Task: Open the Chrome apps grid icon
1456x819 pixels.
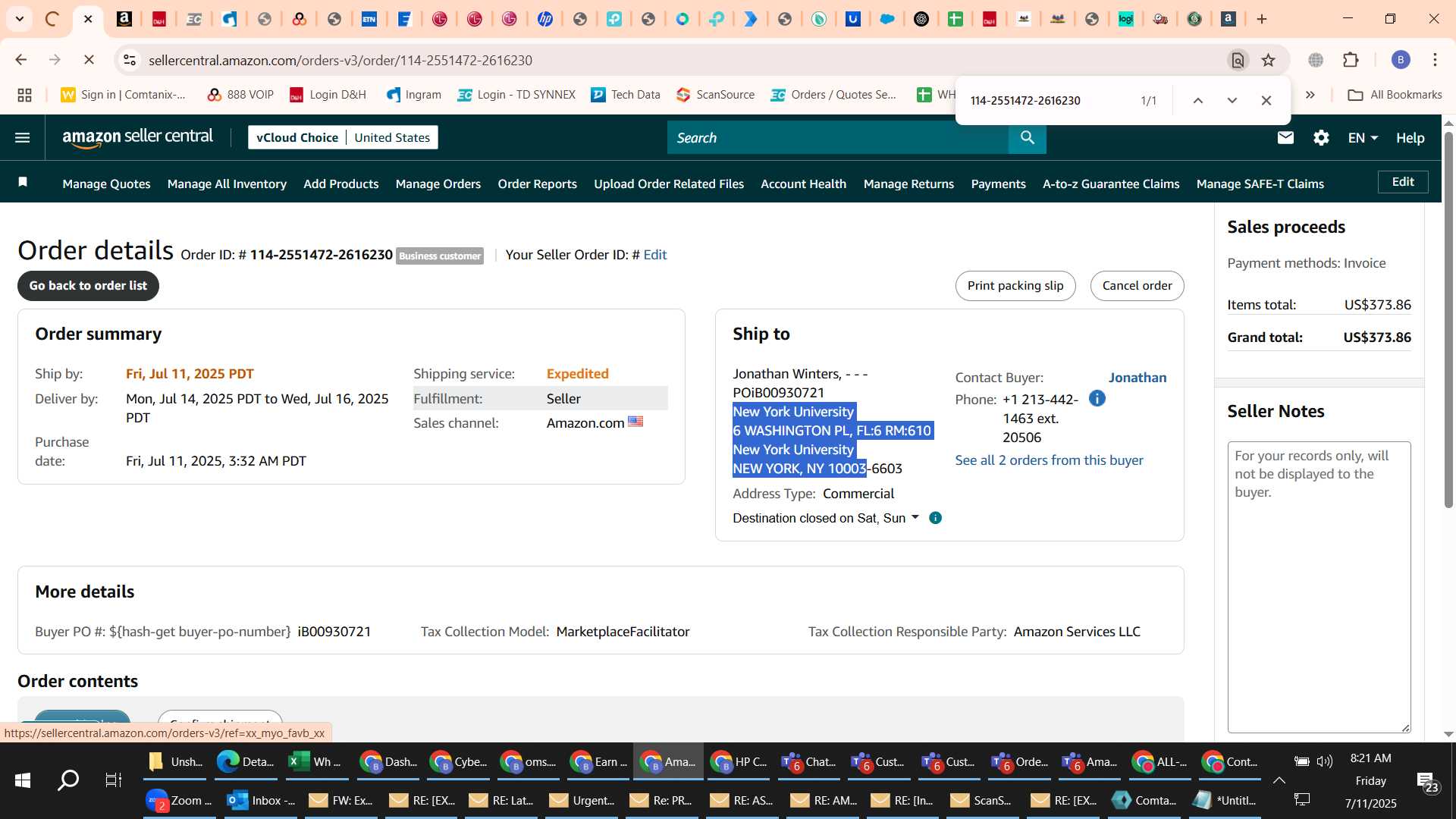Action: pyautogui.click(x=24, y=95)
